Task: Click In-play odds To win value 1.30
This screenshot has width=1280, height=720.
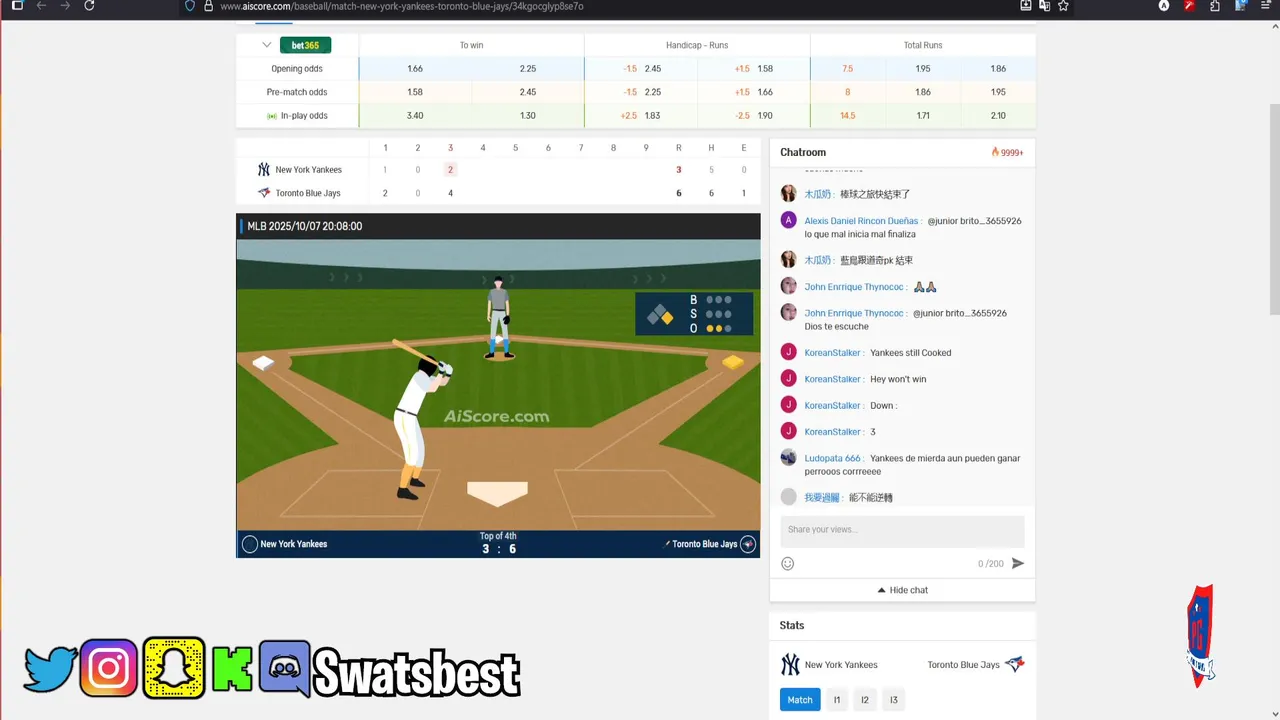Action: point(528,116)
